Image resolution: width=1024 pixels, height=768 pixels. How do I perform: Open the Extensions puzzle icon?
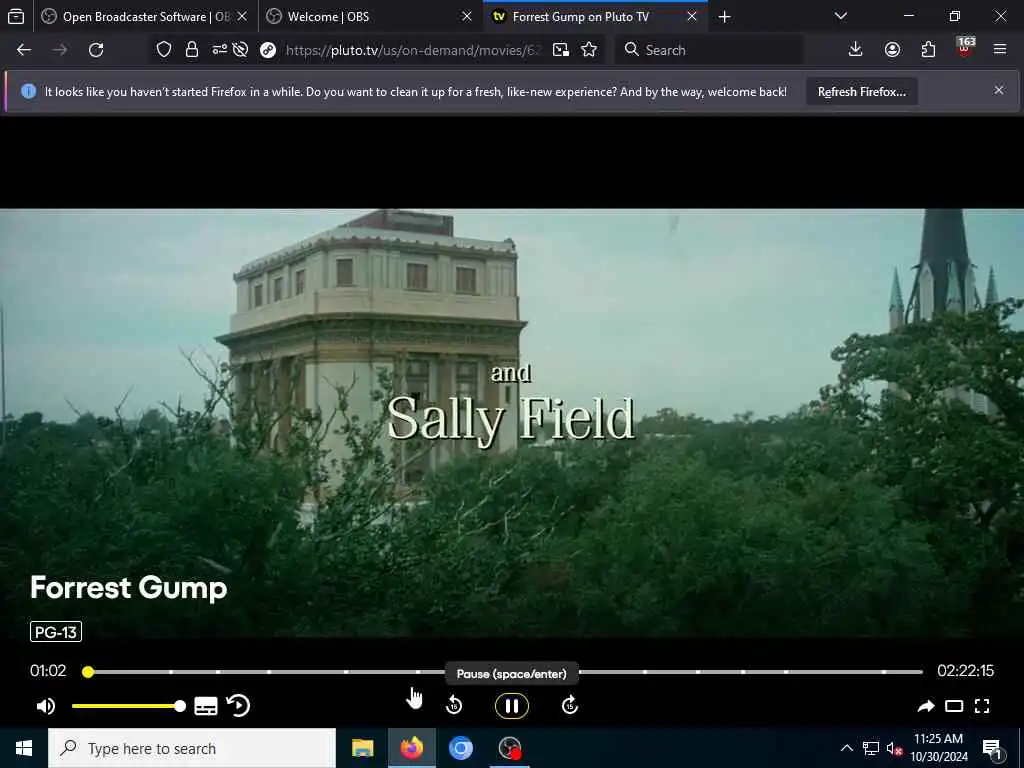[928, 49]
